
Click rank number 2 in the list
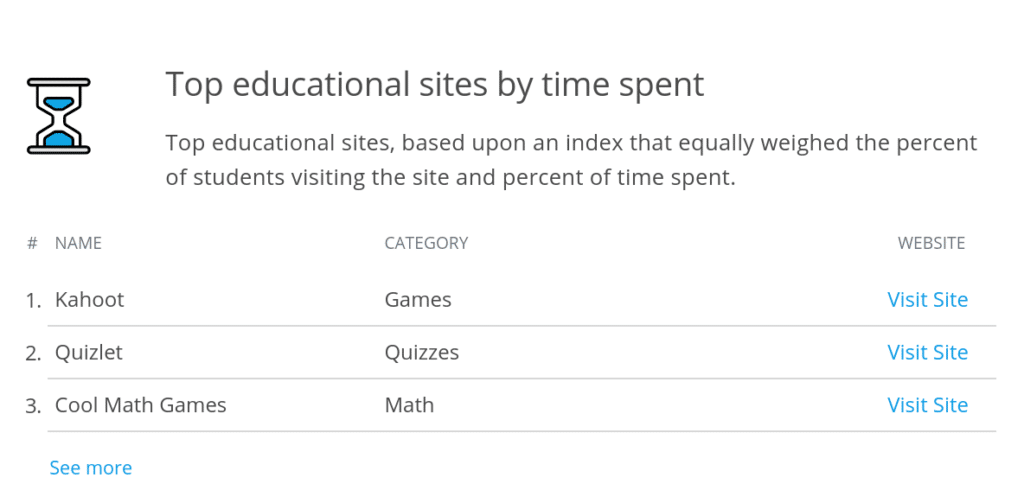point(33,354)
